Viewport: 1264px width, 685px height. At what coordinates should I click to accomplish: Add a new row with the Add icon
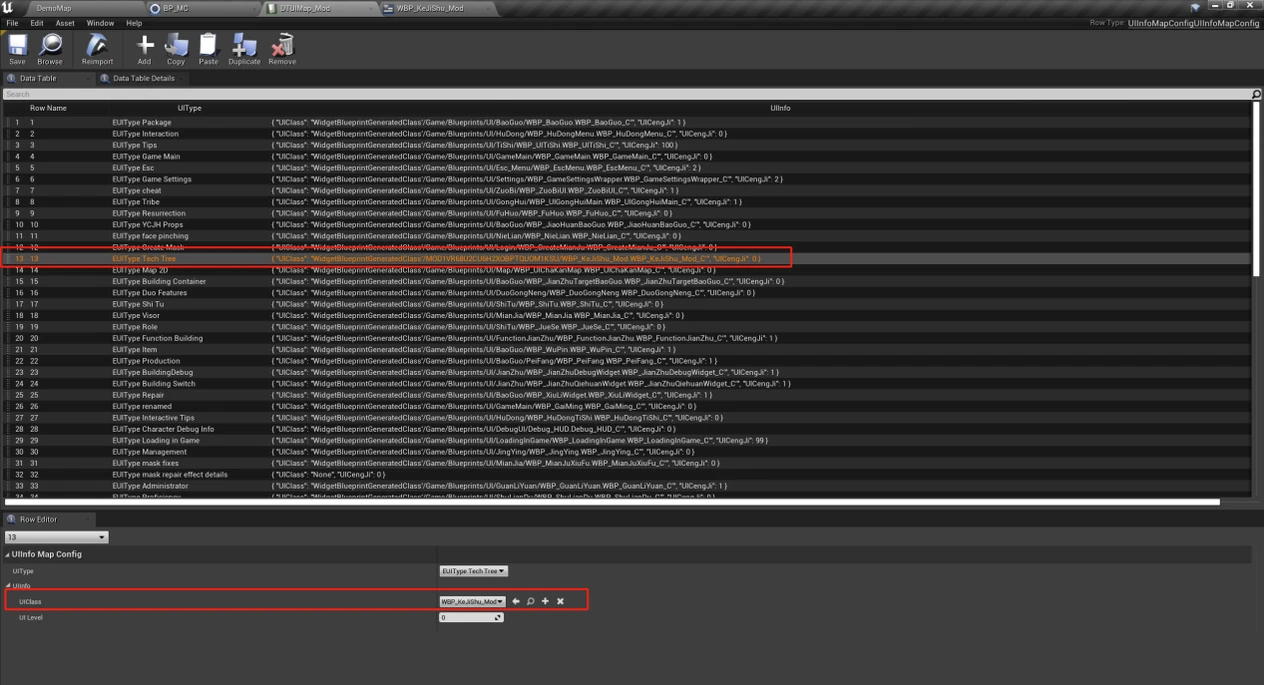click(x=143, y=47)
